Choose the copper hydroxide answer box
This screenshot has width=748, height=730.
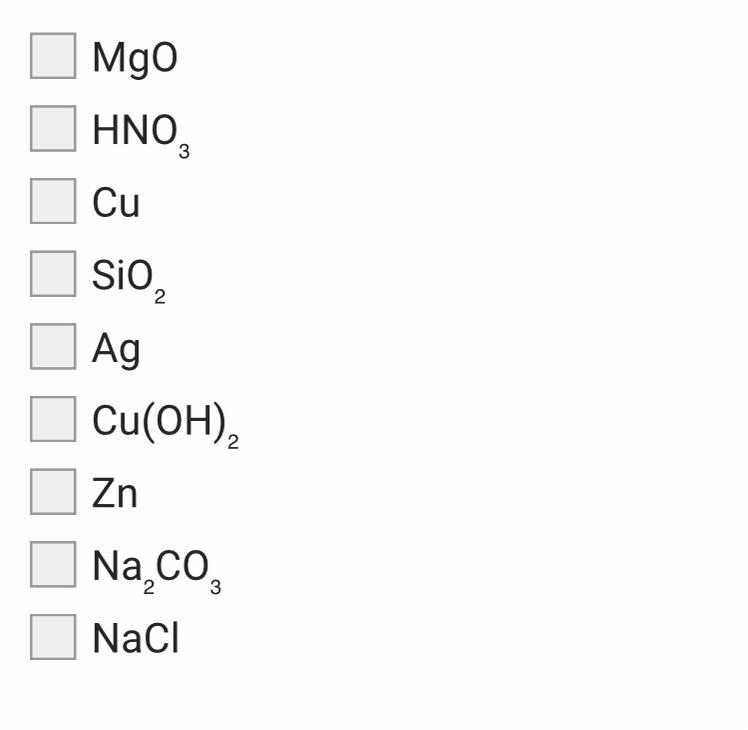(53, 419)
